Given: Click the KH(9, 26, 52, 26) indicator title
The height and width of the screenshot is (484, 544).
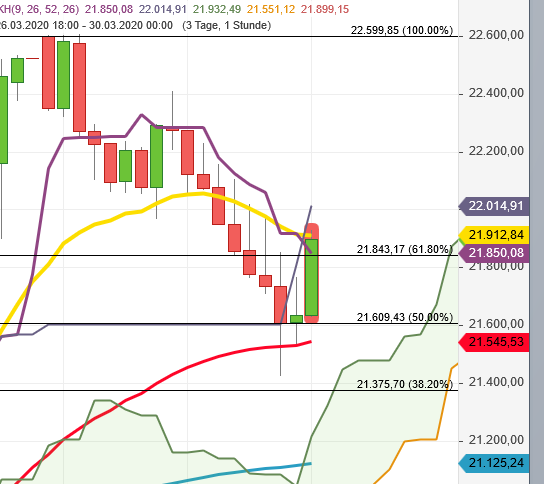Looking at the screenshot, I should pyautogui.click(x=40, y=9).
